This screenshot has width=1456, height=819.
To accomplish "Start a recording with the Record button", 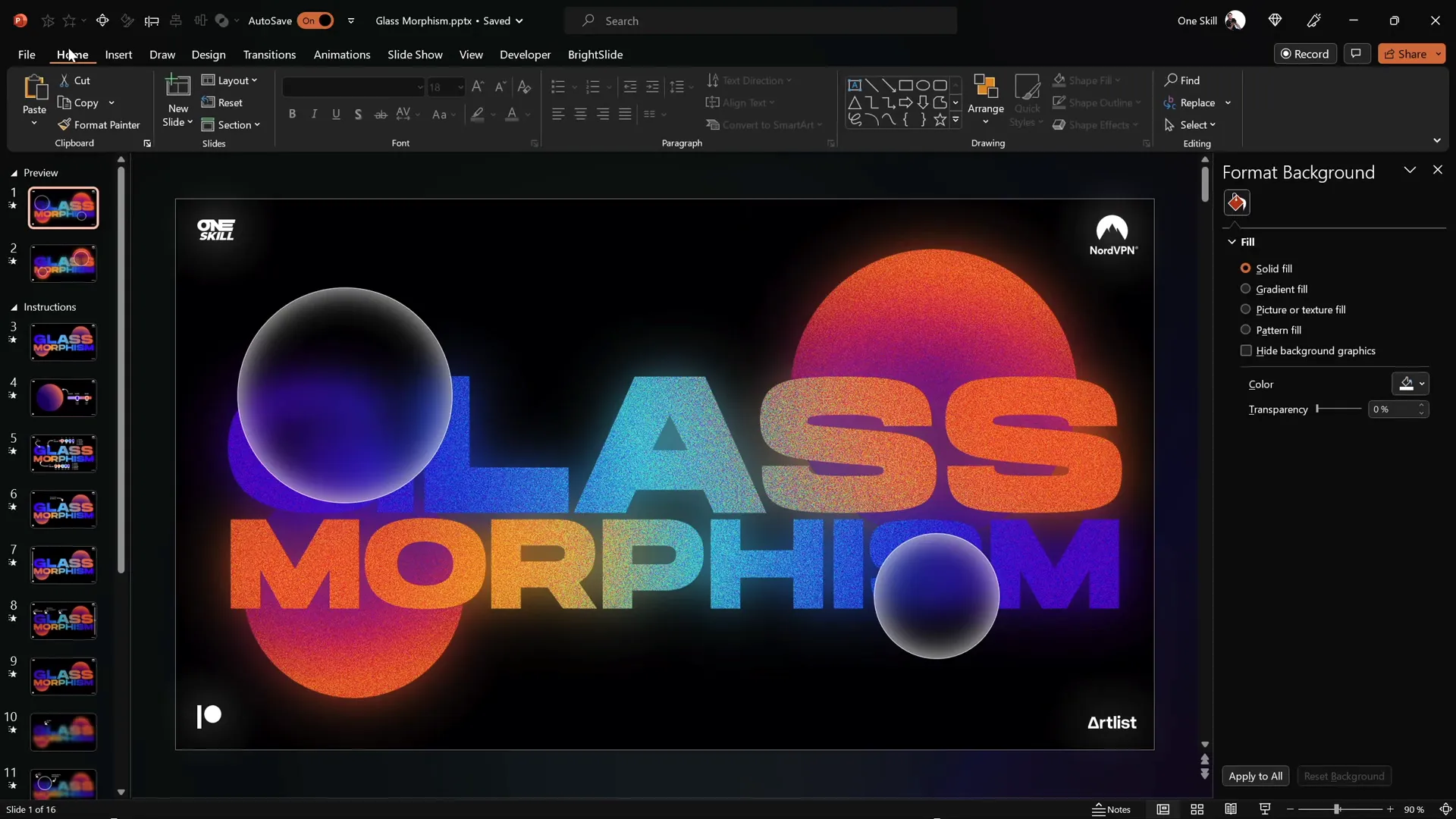I will point(1306,53).
